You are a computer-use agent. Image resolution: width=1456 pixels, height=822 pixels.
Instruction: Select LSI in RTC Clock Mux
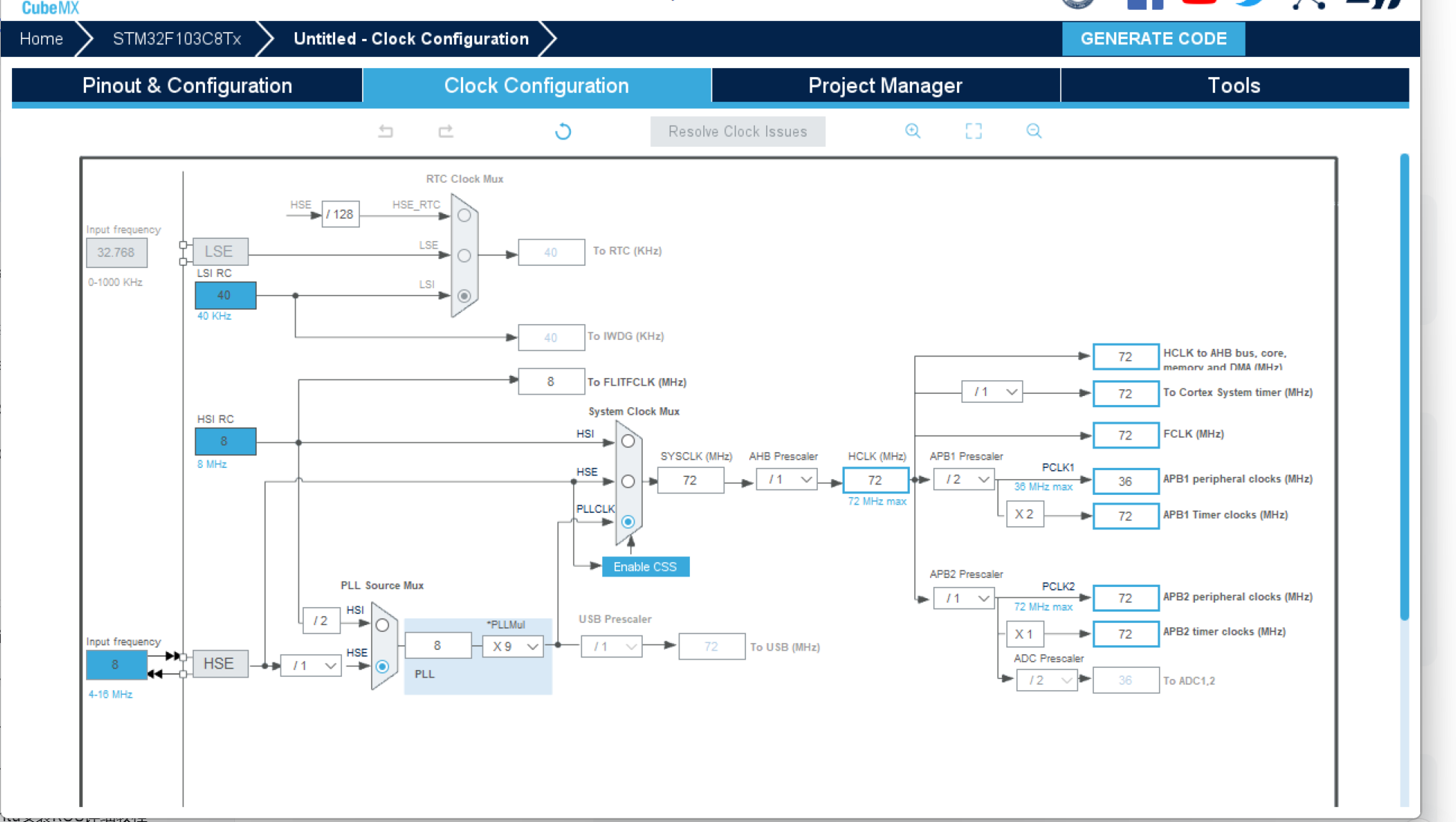coord(464,296)
